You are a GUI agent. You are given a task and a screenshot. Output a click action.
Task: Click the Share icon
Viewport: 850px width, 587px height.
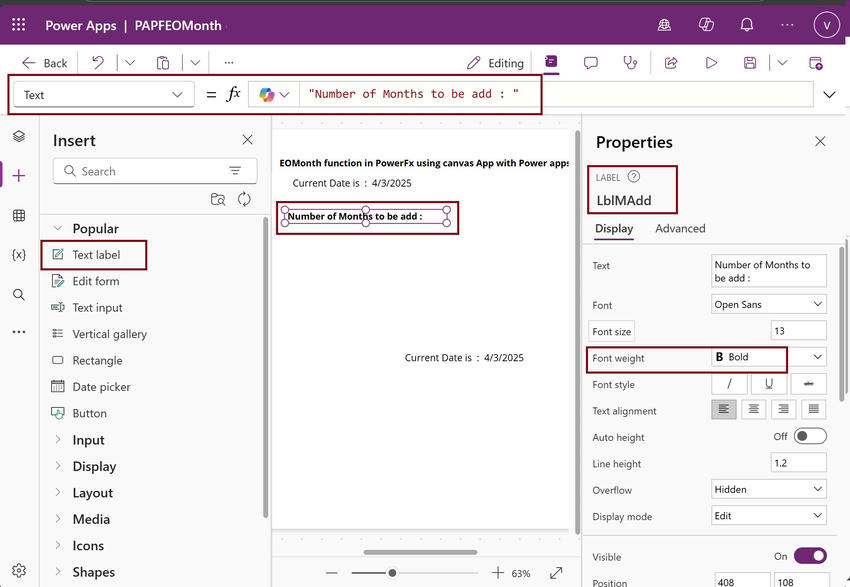point(671,63)
